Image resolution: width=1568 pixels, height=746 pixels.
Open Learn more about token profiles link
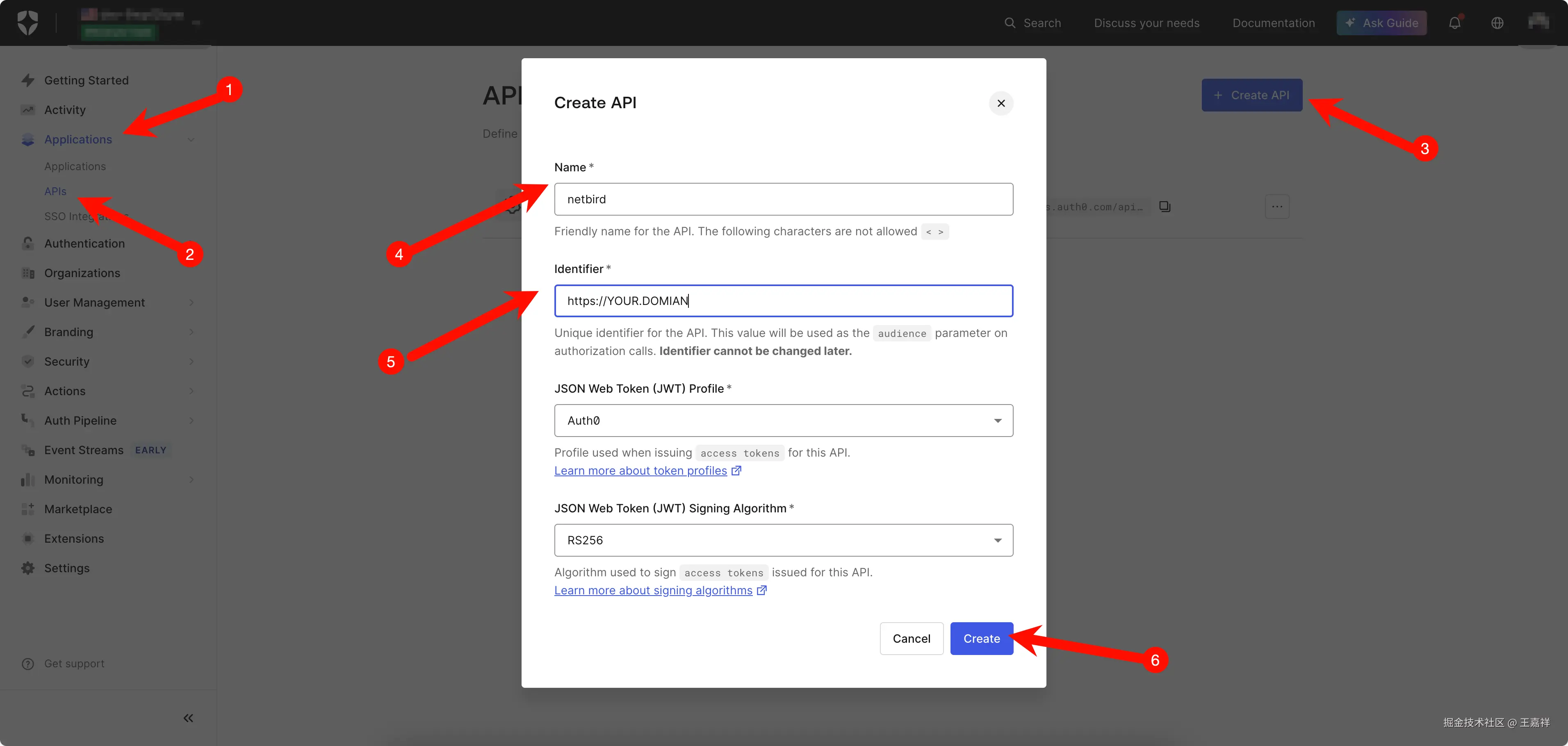pyautogui.click(x=640, y=471)
